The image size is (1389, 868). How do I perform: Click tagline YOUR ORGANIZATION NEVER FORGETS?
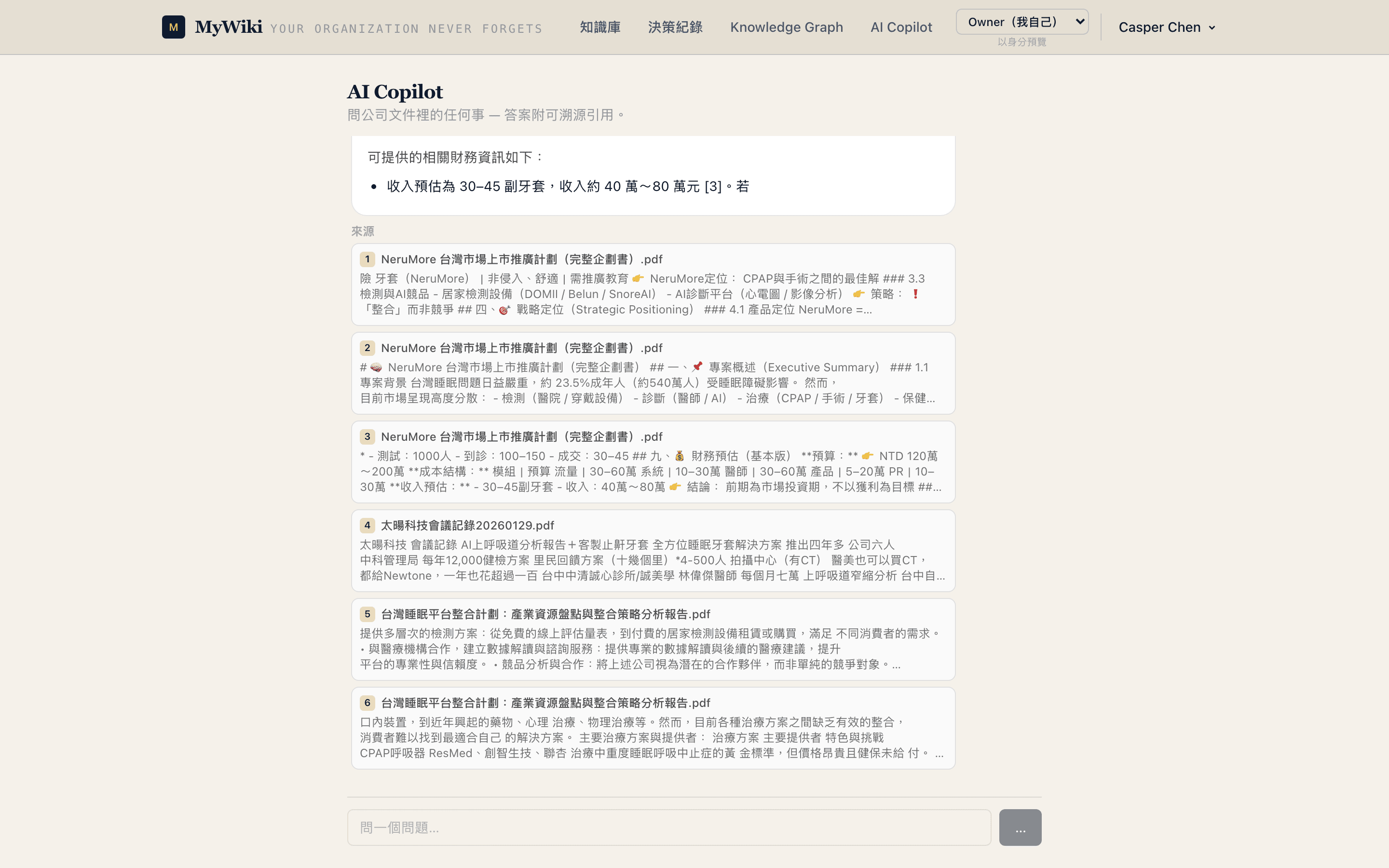click(407, 29)
